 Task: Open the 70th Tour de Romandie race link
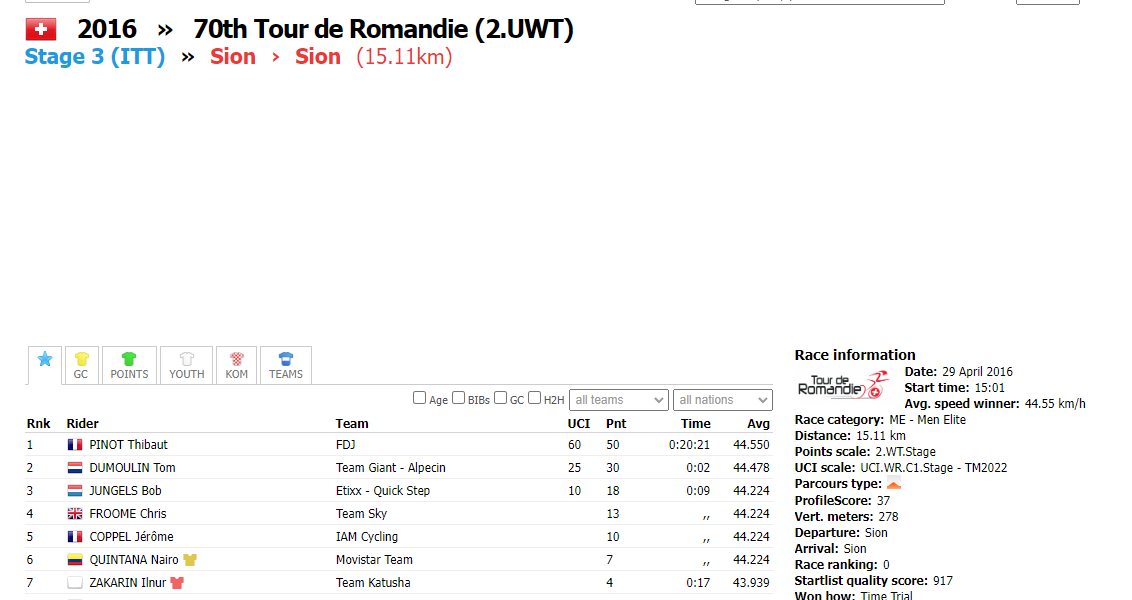pyautogui.click(x=383, y=30)
